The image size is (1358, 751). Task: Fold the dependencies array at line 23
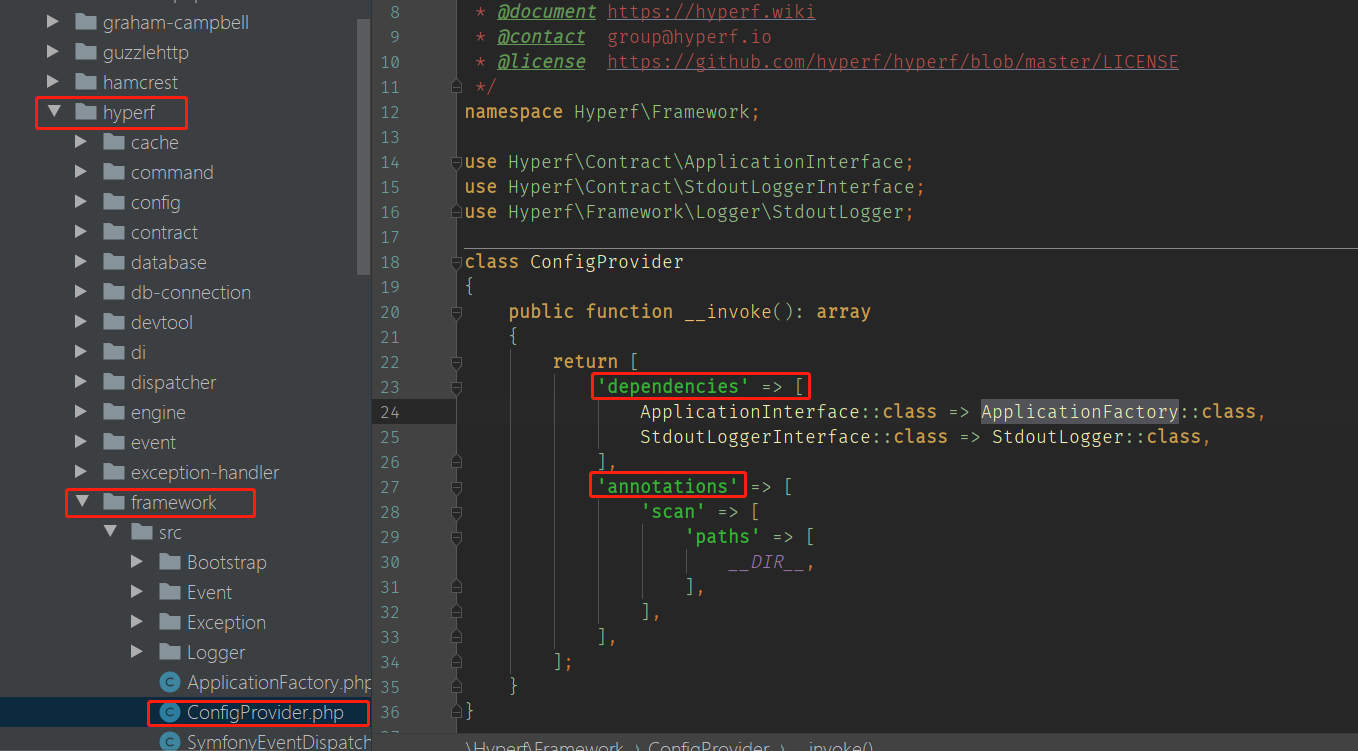click(457, 387)
